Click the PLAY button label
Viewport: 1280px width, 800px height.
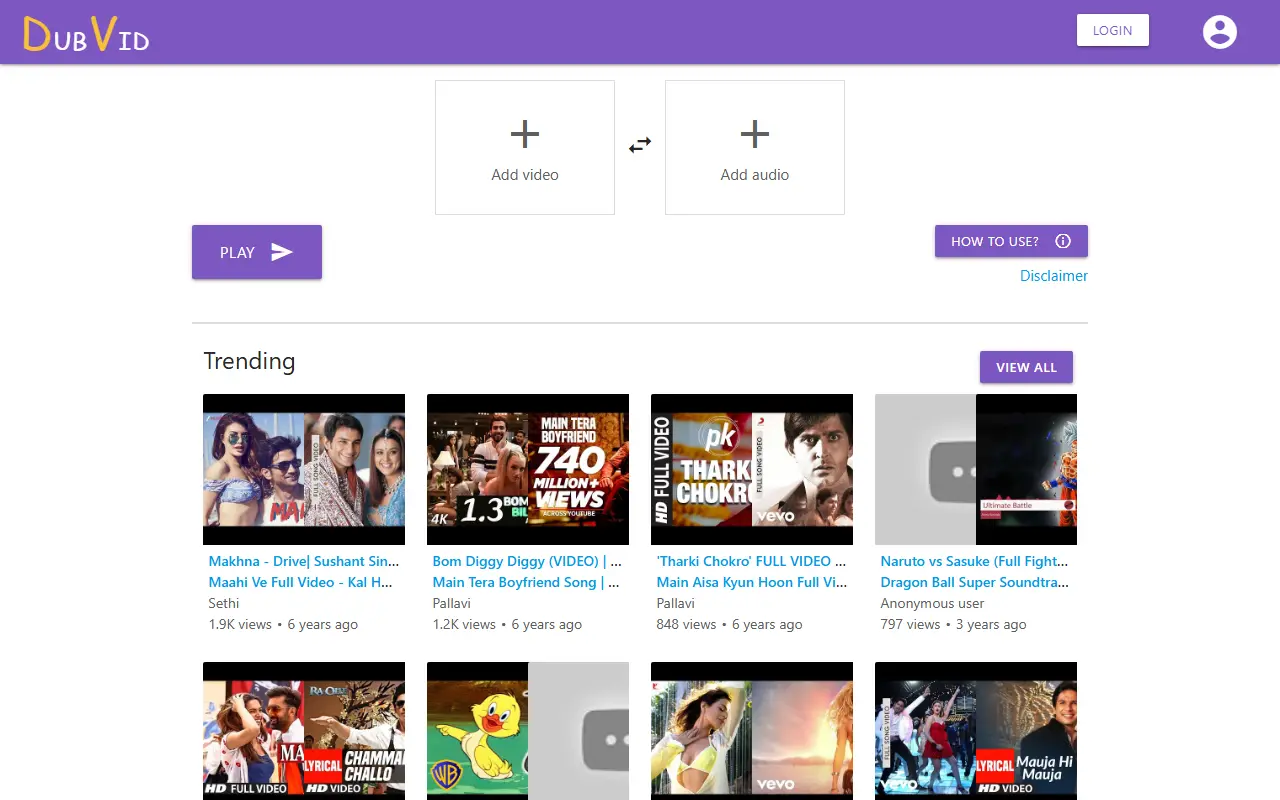point(237,253)
